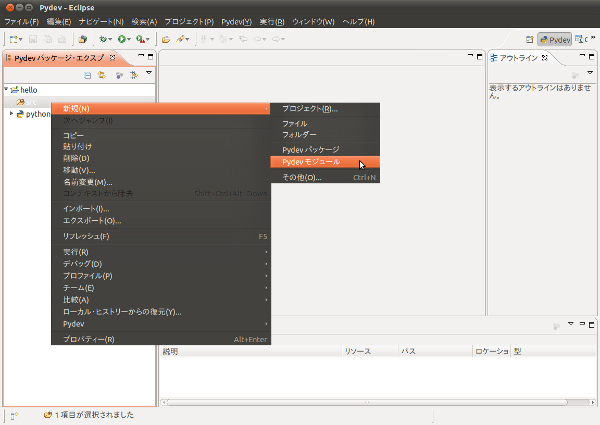Click the perspective icon next to Pydev
The height and width of the screenshot is (425, 600).
tap(579, 39)
